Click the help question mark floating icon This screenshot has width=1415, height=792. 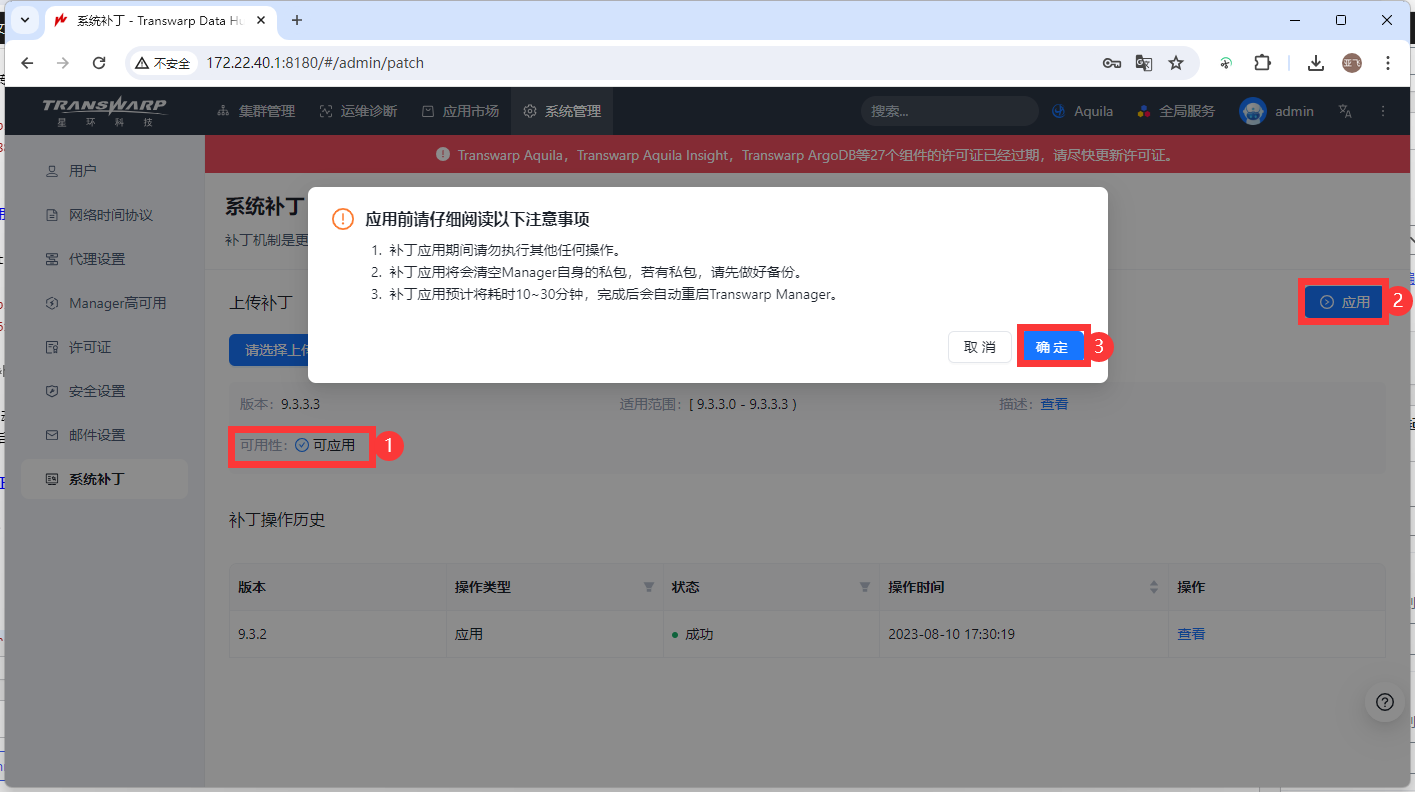pos(1384,701)
